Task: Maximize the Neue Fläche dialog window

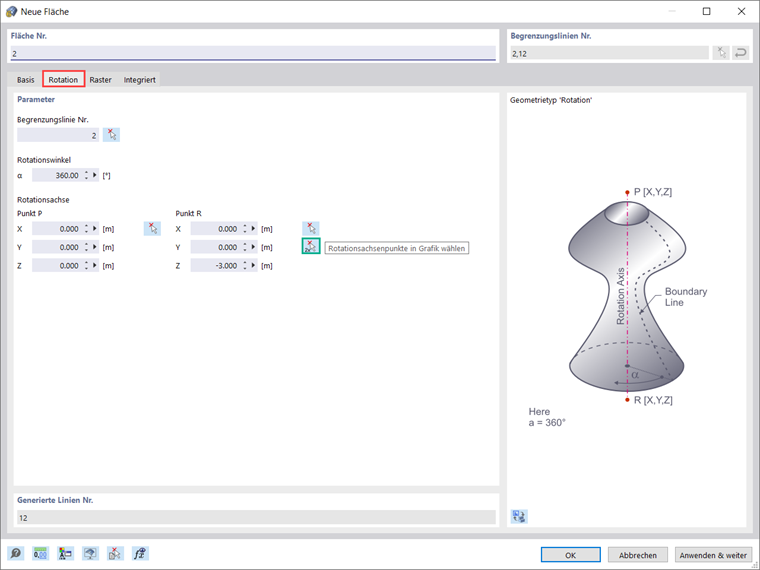Action: pyautogui.click(x=707, y=11)
